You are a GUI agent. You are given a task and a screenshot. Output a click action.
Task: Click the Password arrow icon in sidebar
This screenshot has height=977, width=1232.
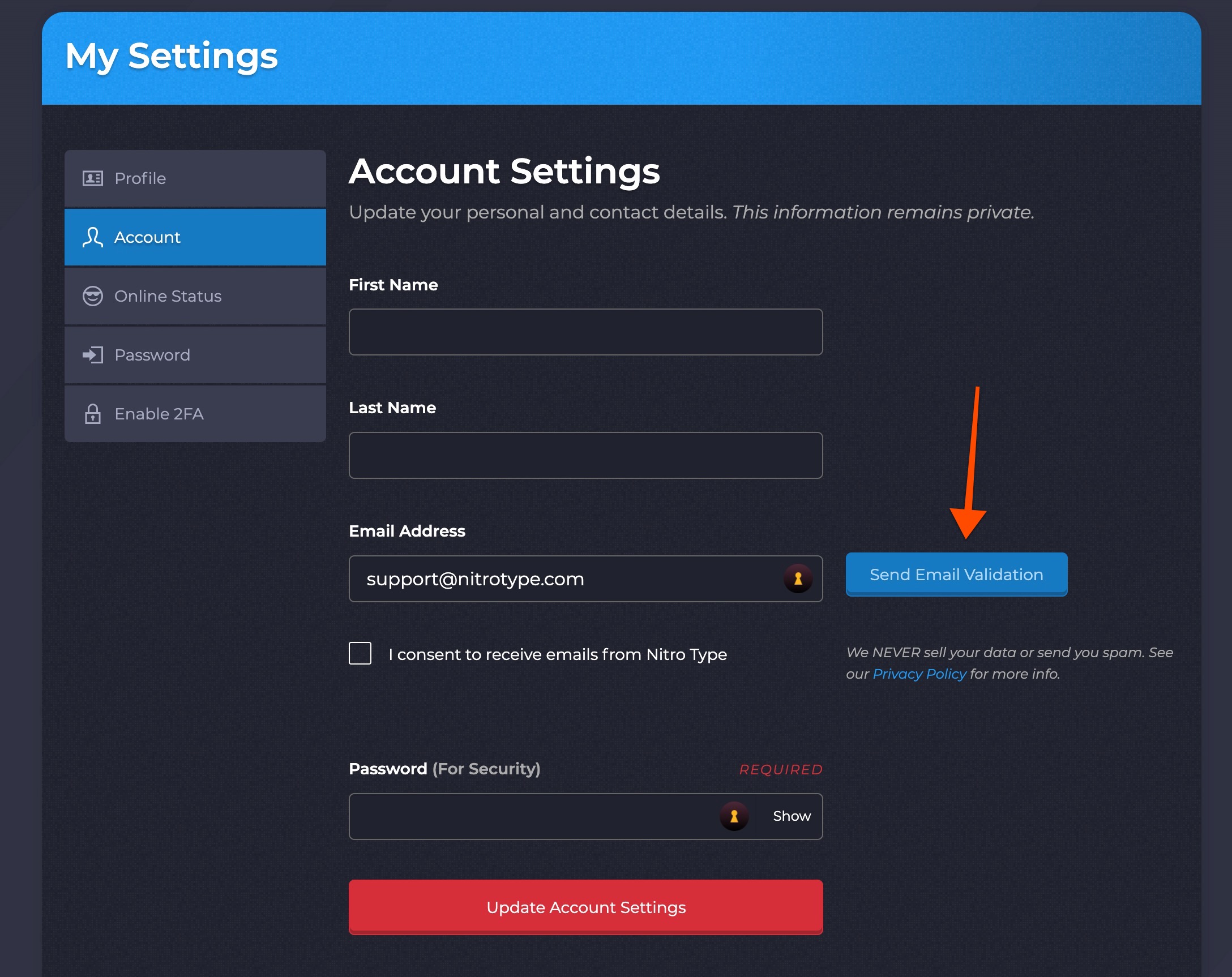click(93, 355)
